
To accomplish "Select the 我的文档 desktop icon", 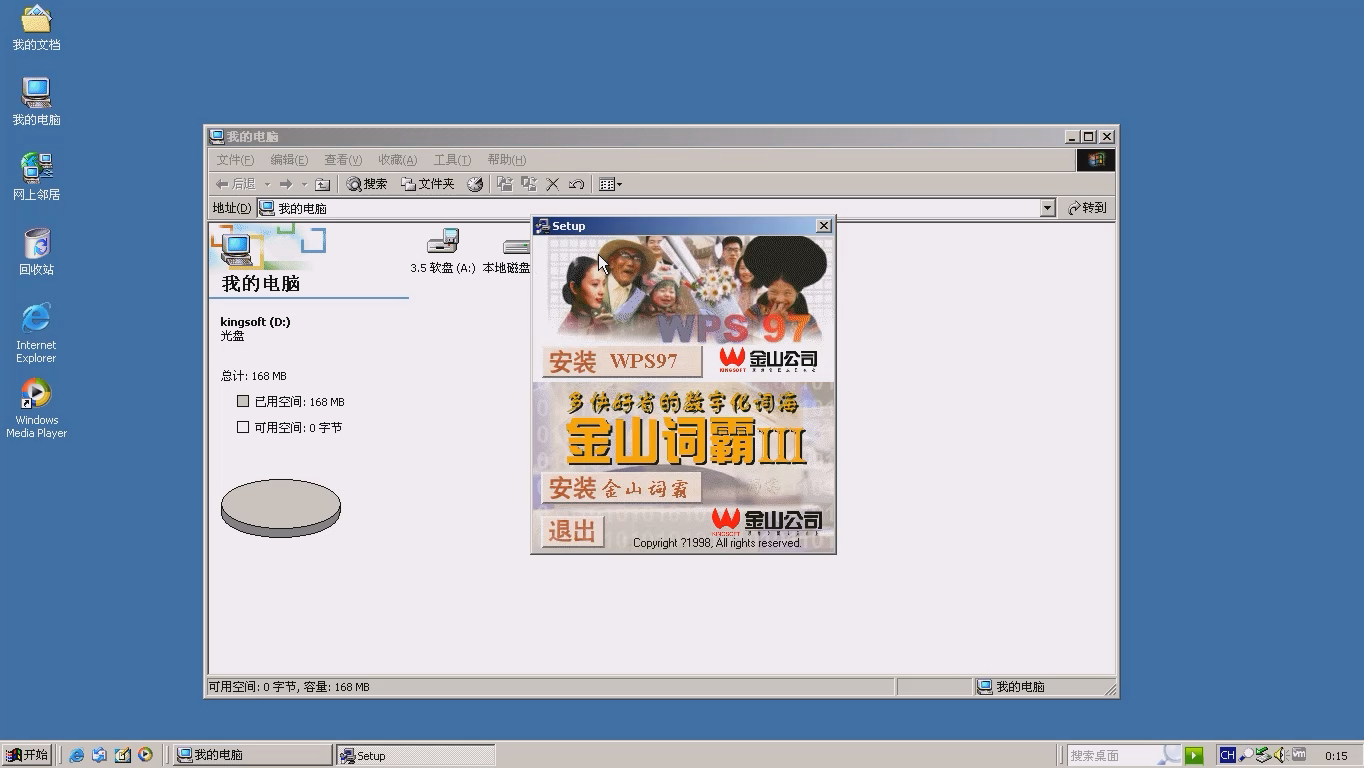I will [x=36, y=28].
